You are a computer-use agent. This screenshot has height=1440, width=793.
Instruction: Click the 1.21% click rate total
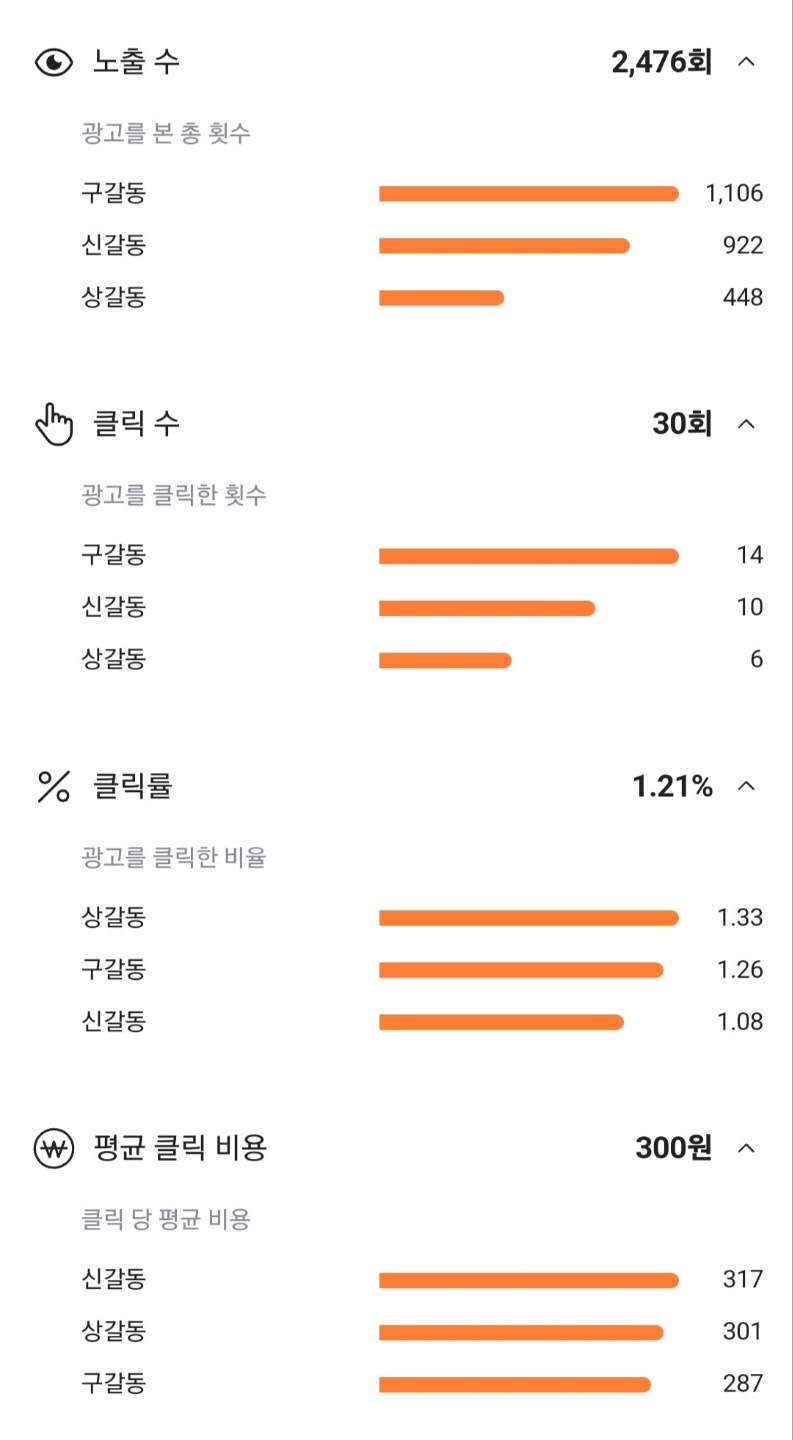[x=673, y=787]
